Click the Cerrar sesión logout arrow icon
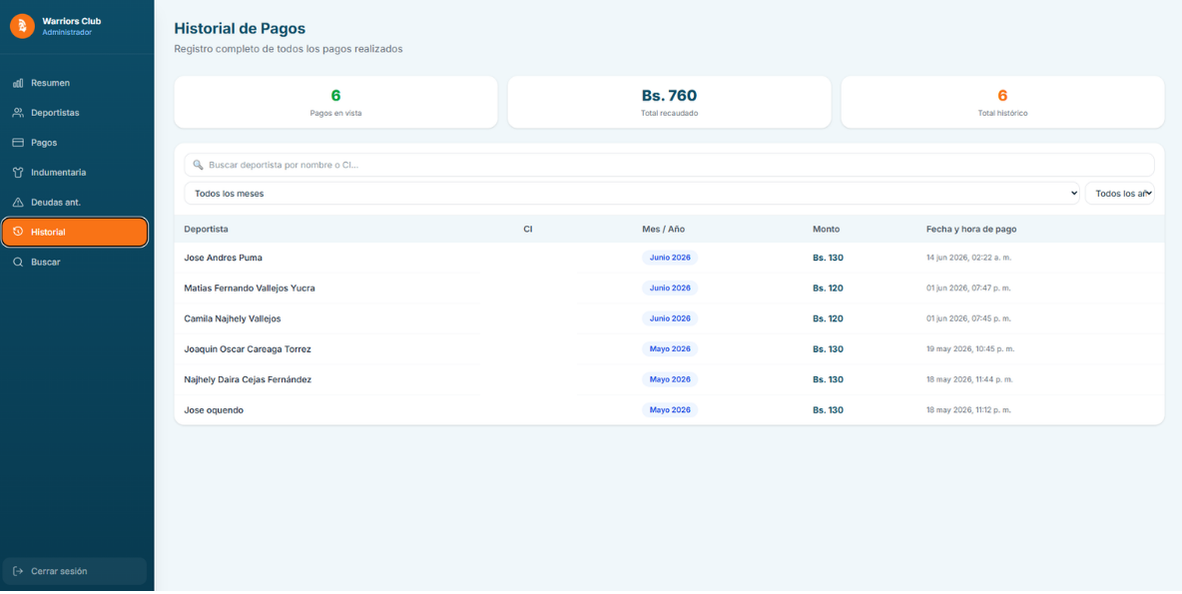Screen dimensions: 1182x594 (18, 571)
